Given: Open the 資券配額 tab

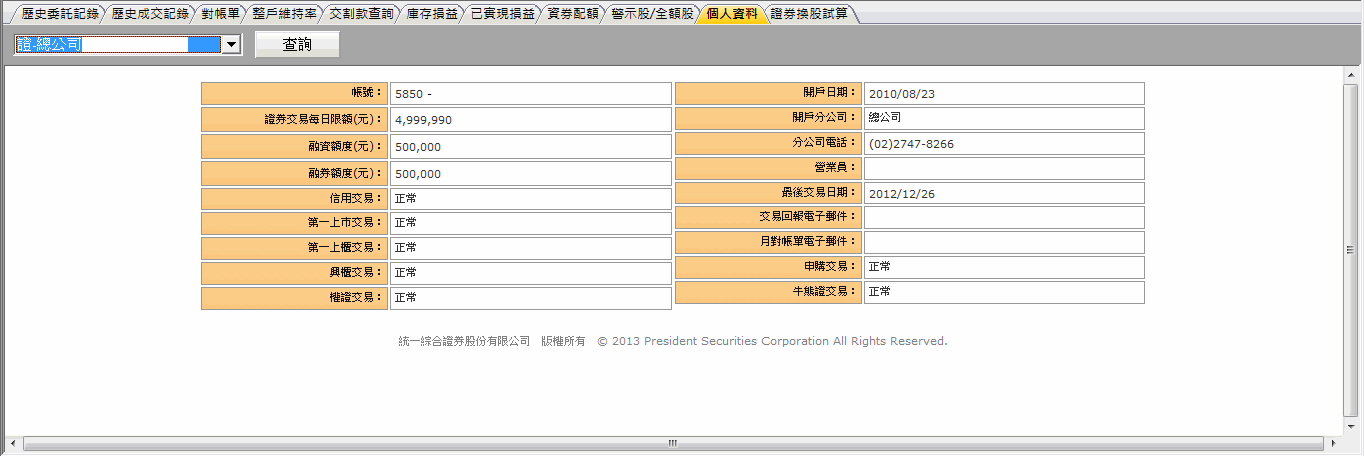Looking at the screenshot, I should 572,14.
